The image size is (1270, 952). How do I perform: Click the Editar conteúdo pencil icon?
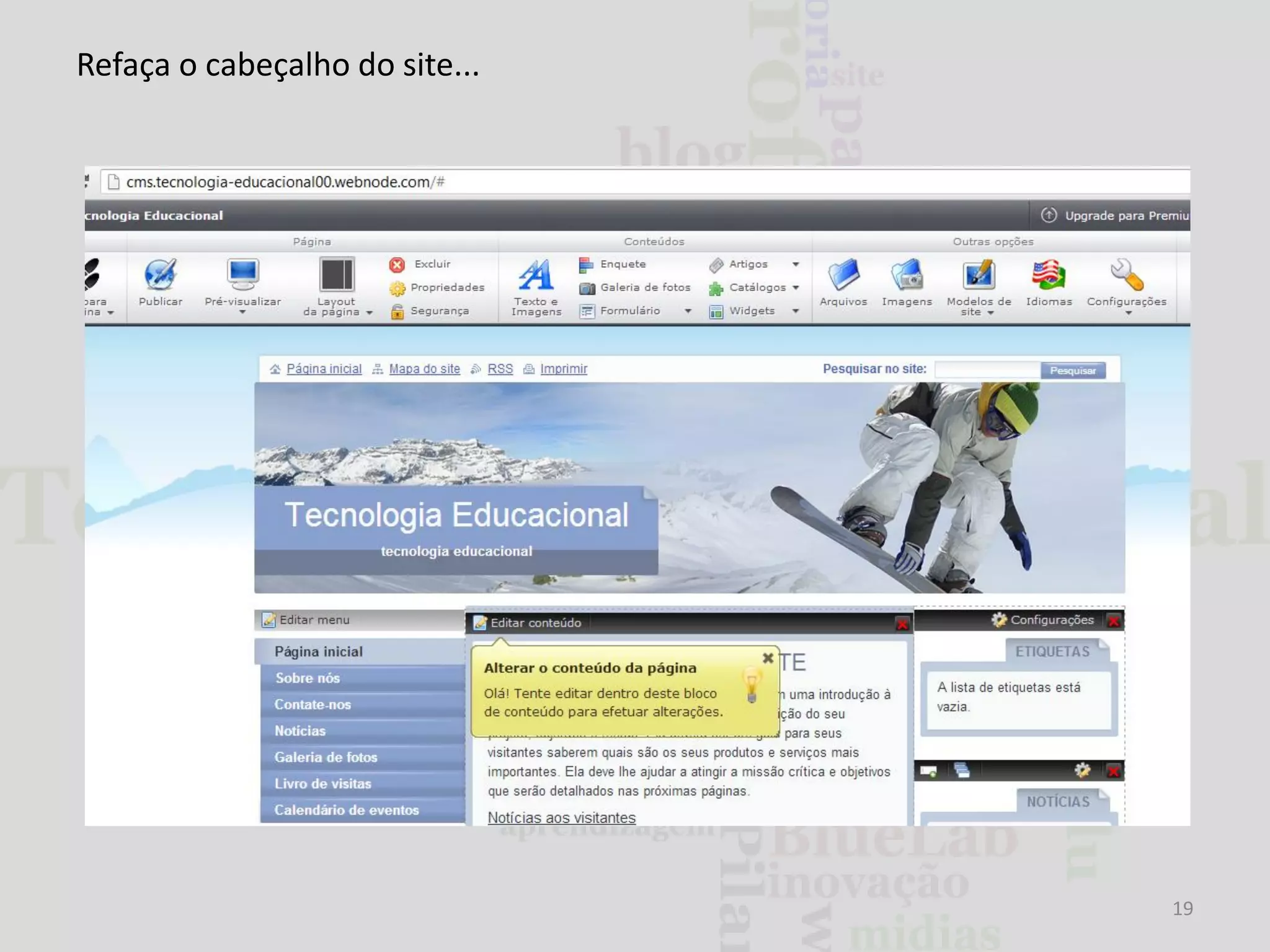pos(480,623)
